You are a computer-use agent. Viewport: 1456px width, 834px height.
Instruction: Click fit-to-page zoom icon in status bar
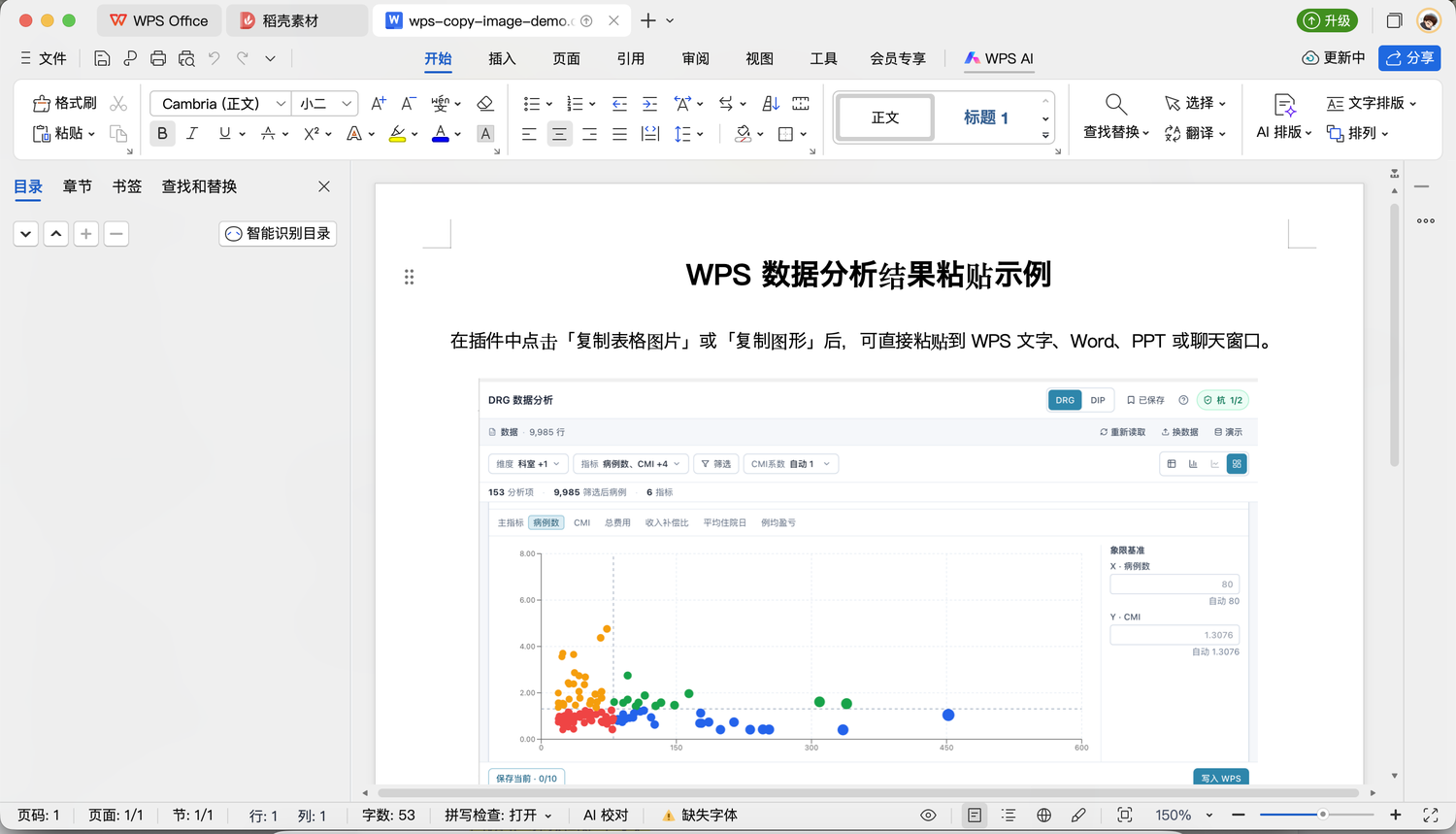point(1124,815)
